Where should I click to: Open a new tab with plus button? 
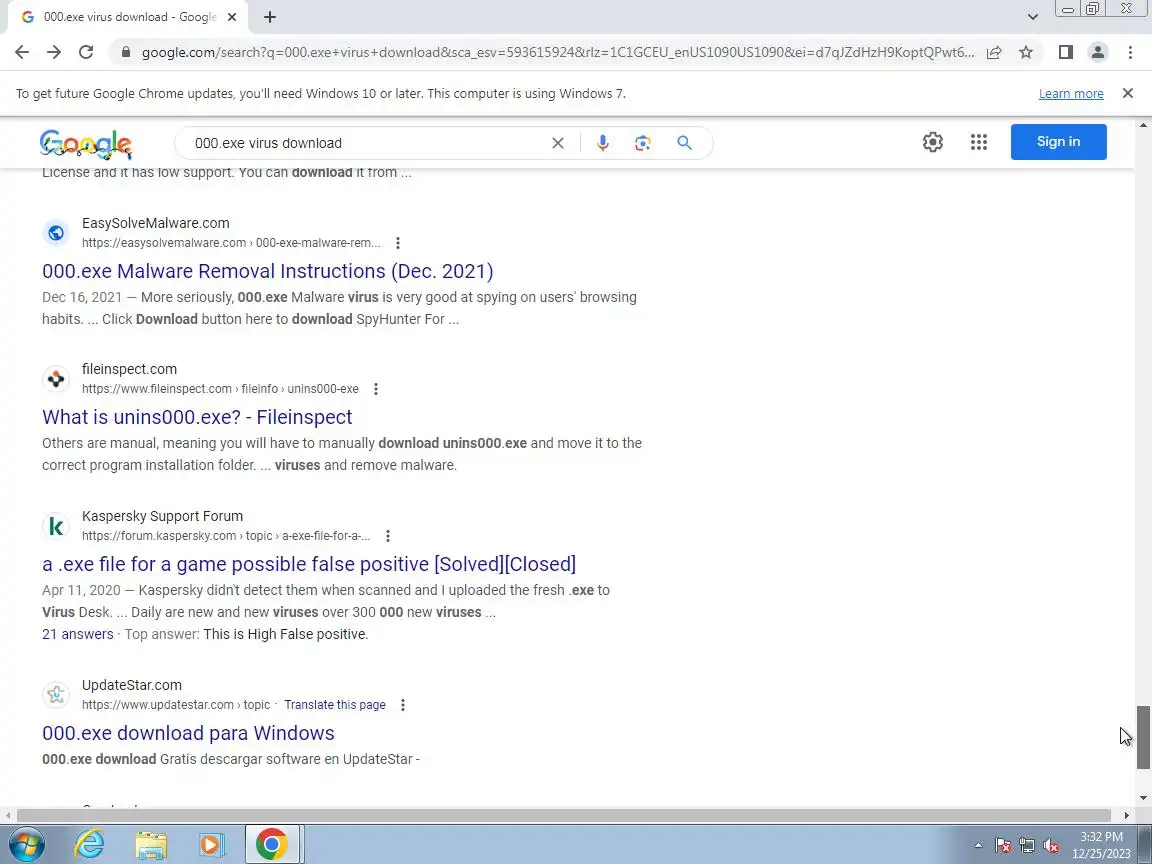tap(270, 17)
